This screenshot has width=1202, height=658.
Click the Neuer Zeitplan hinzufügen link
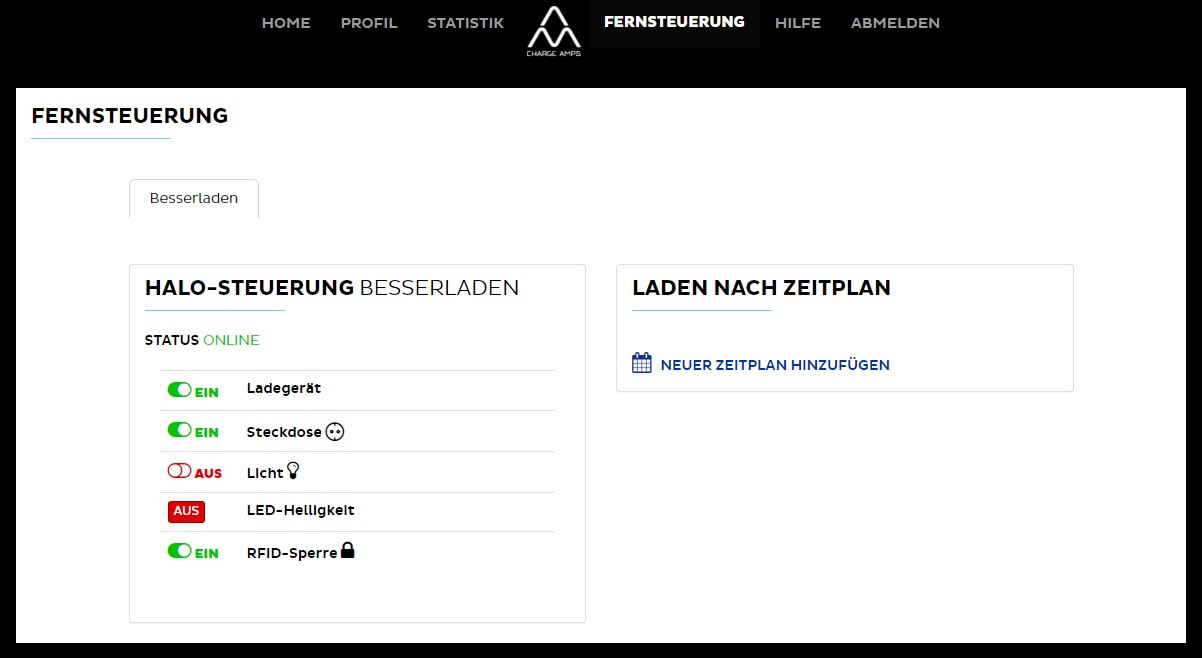(x=775, y=365)
